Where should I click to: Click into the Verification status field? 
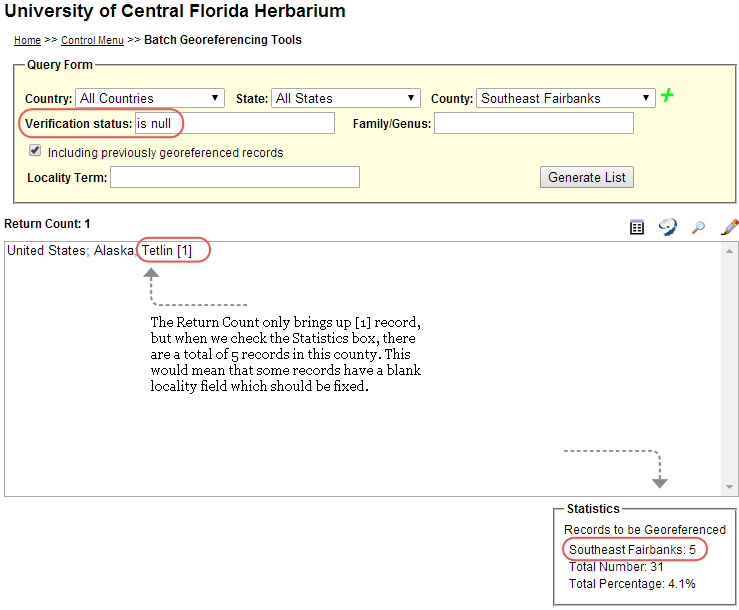[x=235, y=123]
